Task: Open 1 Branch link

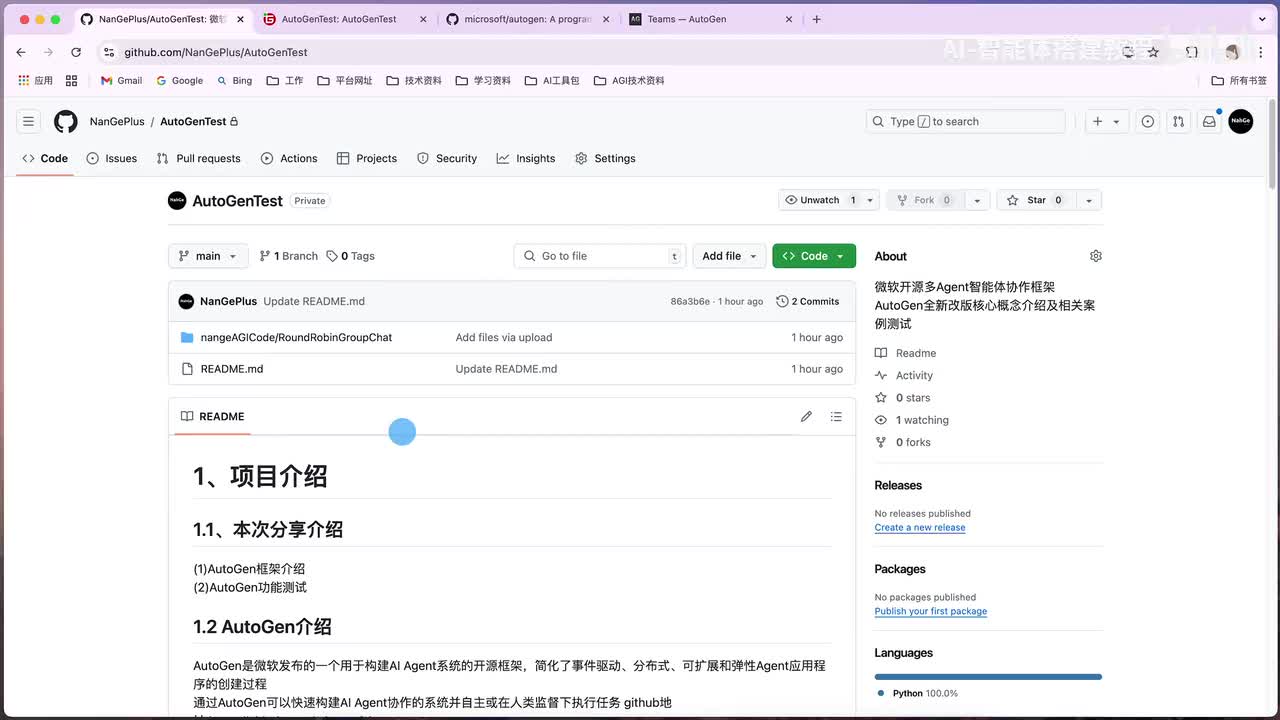Action: click(x=288, y=256)
